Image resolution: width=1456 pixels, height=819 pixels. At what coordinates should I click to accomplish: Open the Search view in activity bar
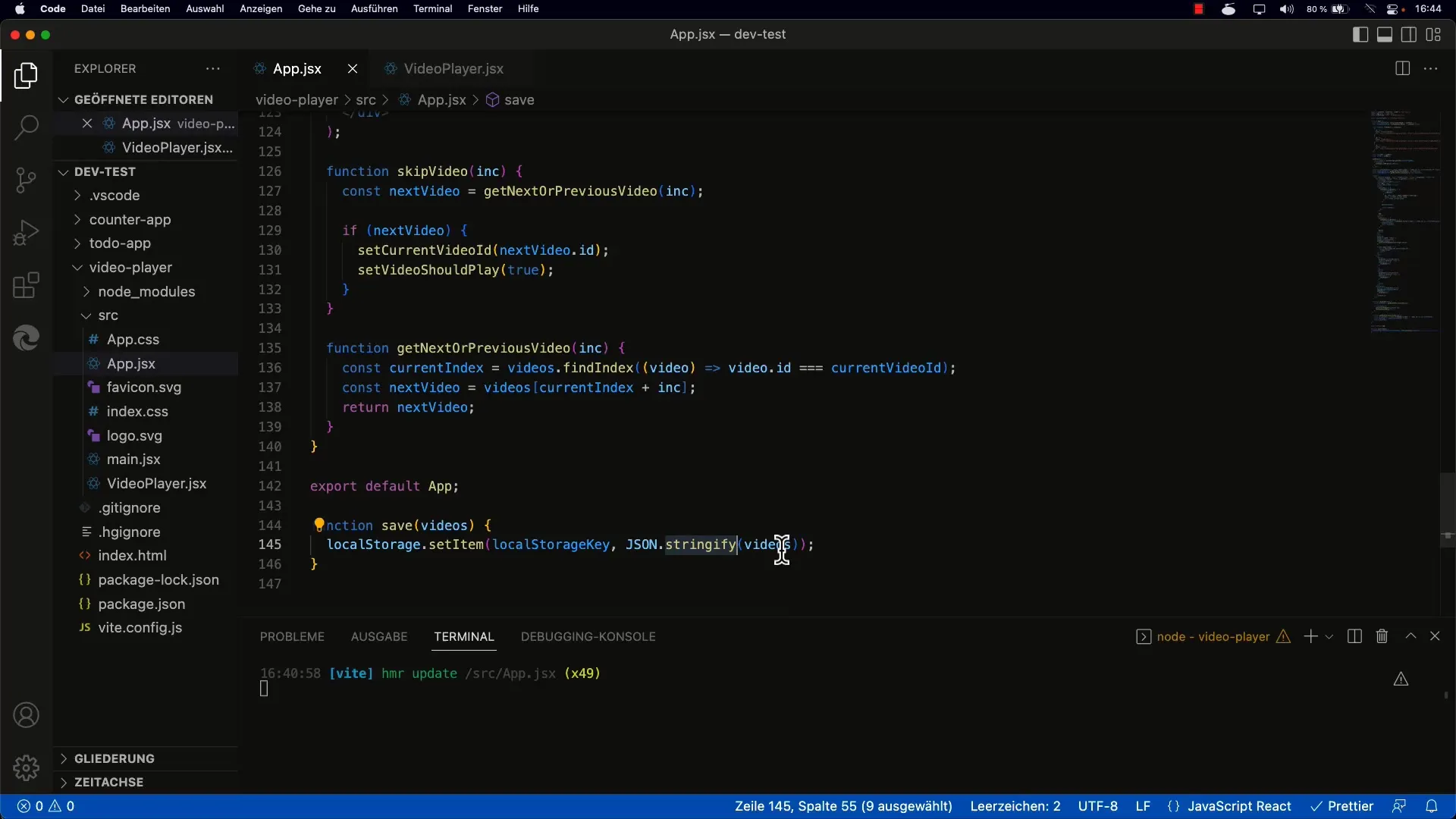pos(26,127)
